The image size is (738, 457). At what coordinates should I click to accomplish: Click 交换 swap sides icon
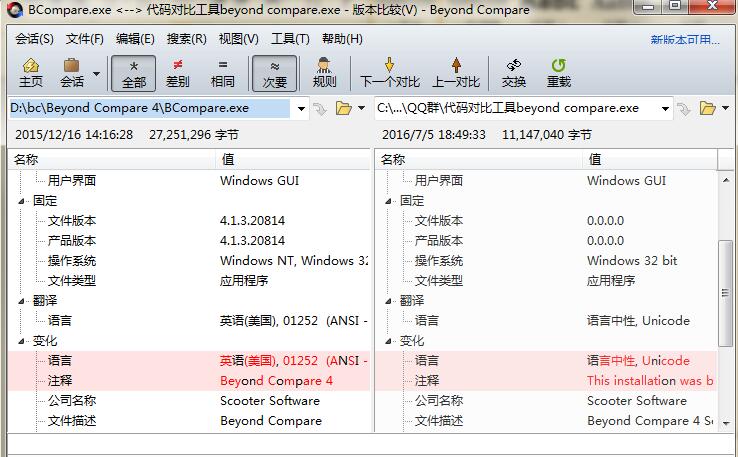[x=513, y=73]
